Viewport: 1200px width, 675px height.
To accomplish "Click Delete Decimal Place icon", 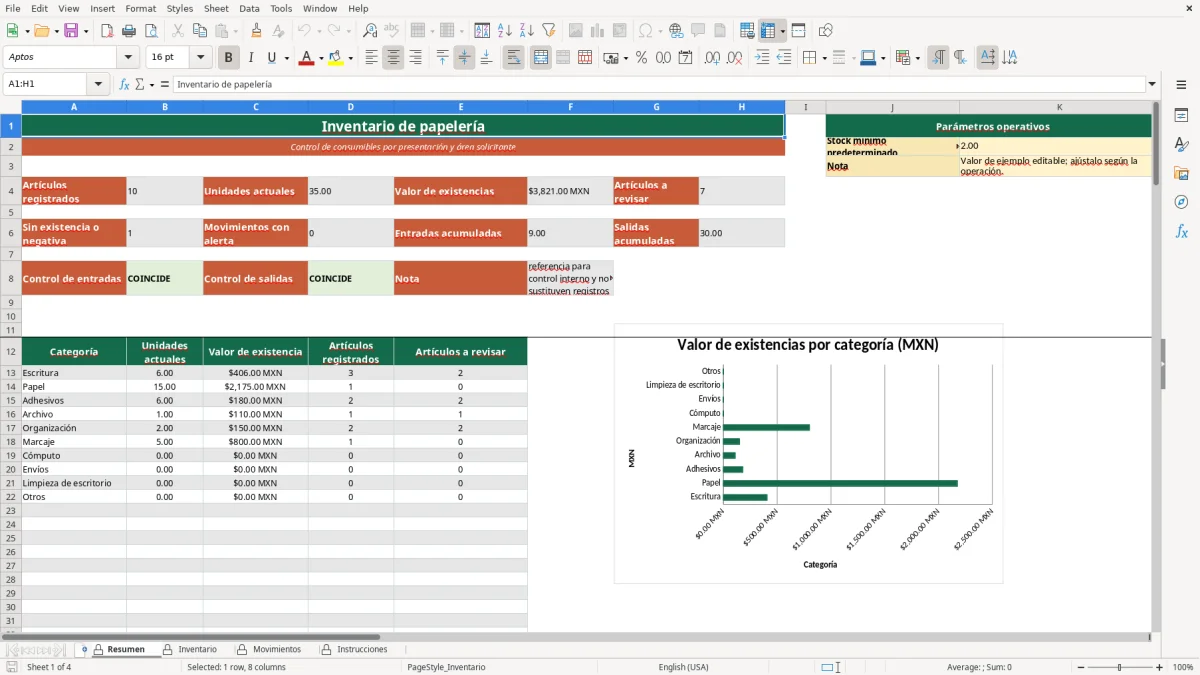I will click(734, 58).
